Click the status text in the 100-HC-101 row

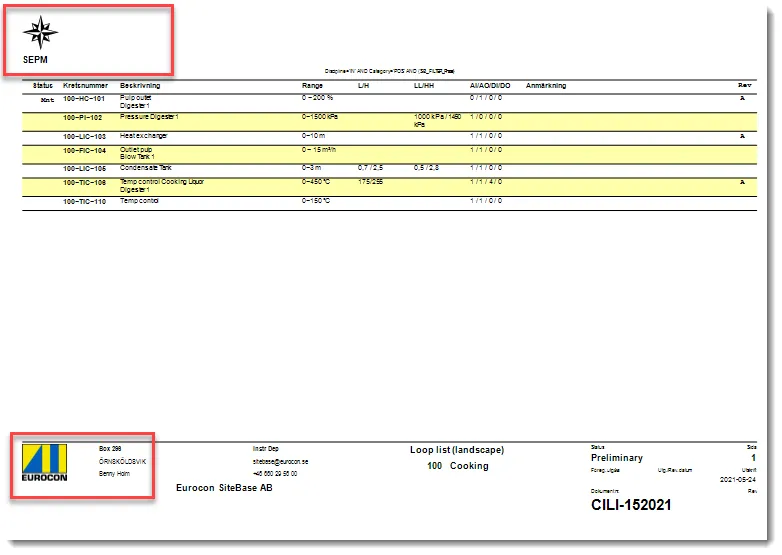tap(47, 100)
